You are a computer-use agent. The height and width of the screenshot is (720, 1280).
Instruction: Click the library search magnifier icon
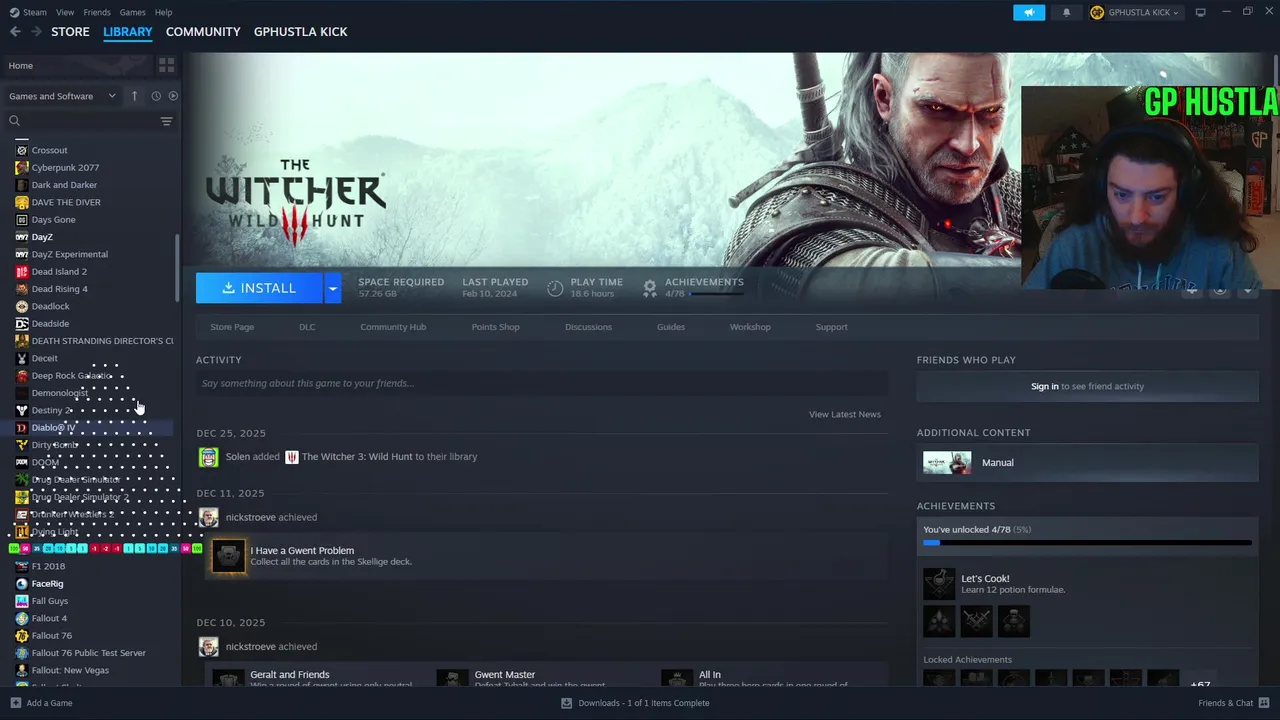14,121
